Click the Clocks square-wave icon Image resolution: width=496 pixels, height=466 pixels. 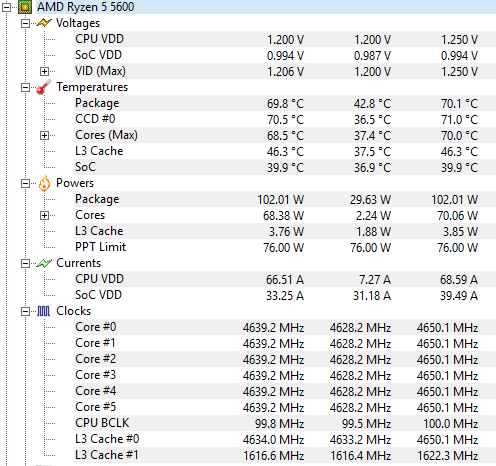(x=43, y=311)
